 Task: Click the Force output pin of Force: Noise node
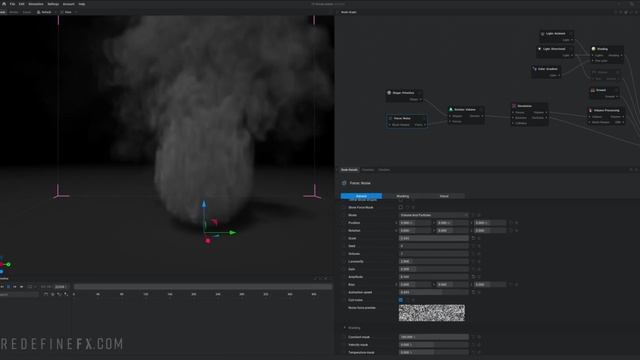[425, 125]
